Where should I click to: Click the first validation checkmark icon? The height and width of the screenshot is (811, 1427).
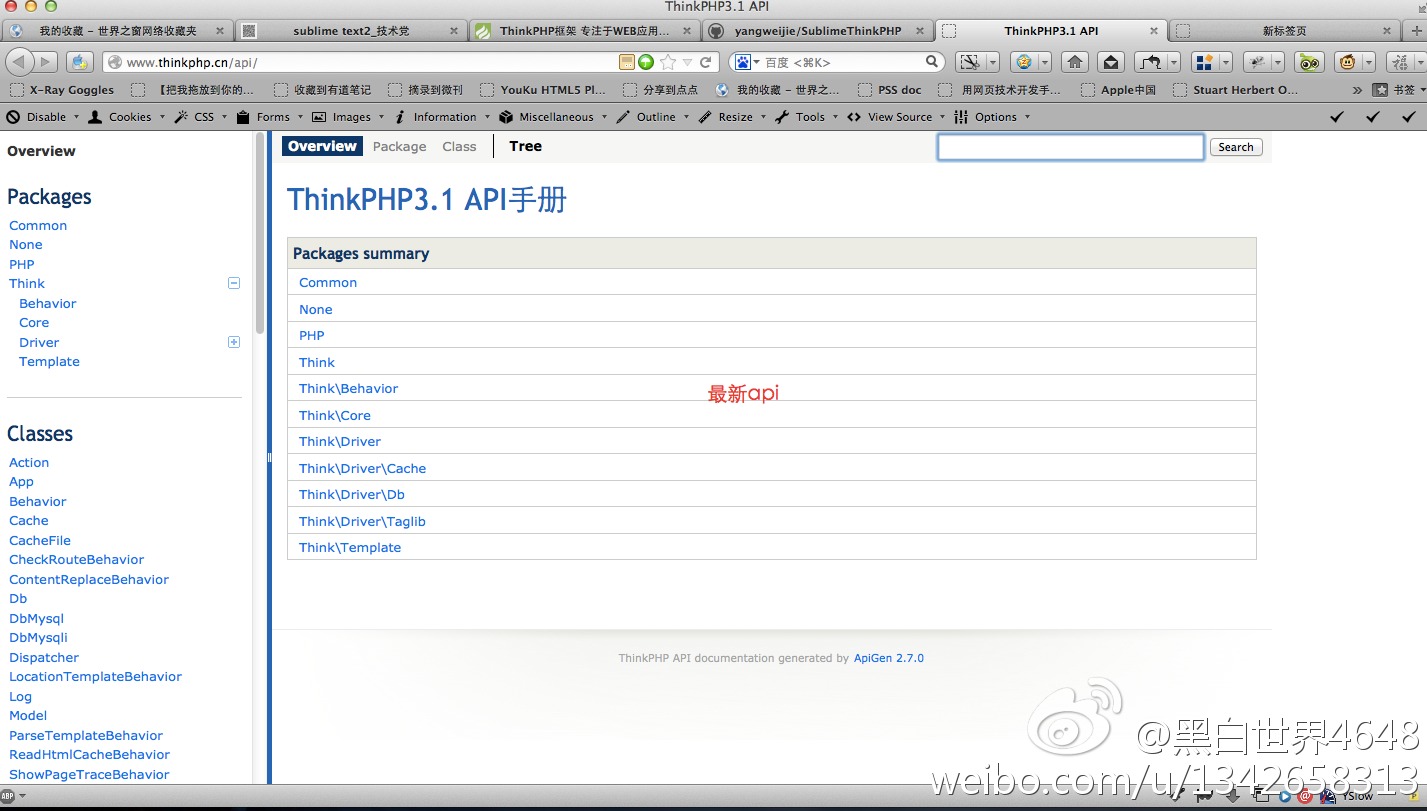pos(1337,117)
